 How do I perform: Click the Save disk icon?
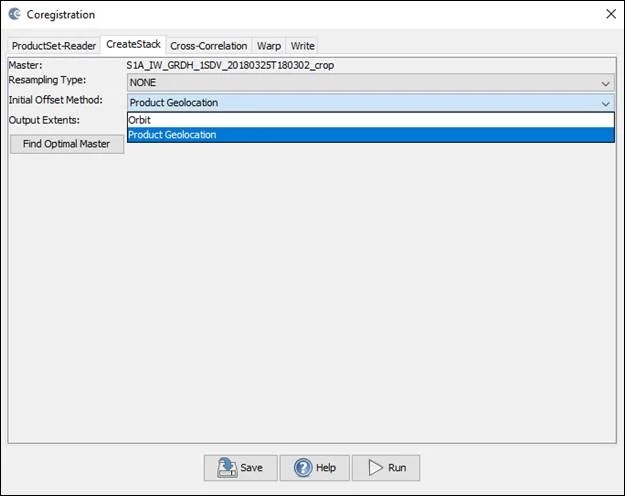[x=226, y=468]
